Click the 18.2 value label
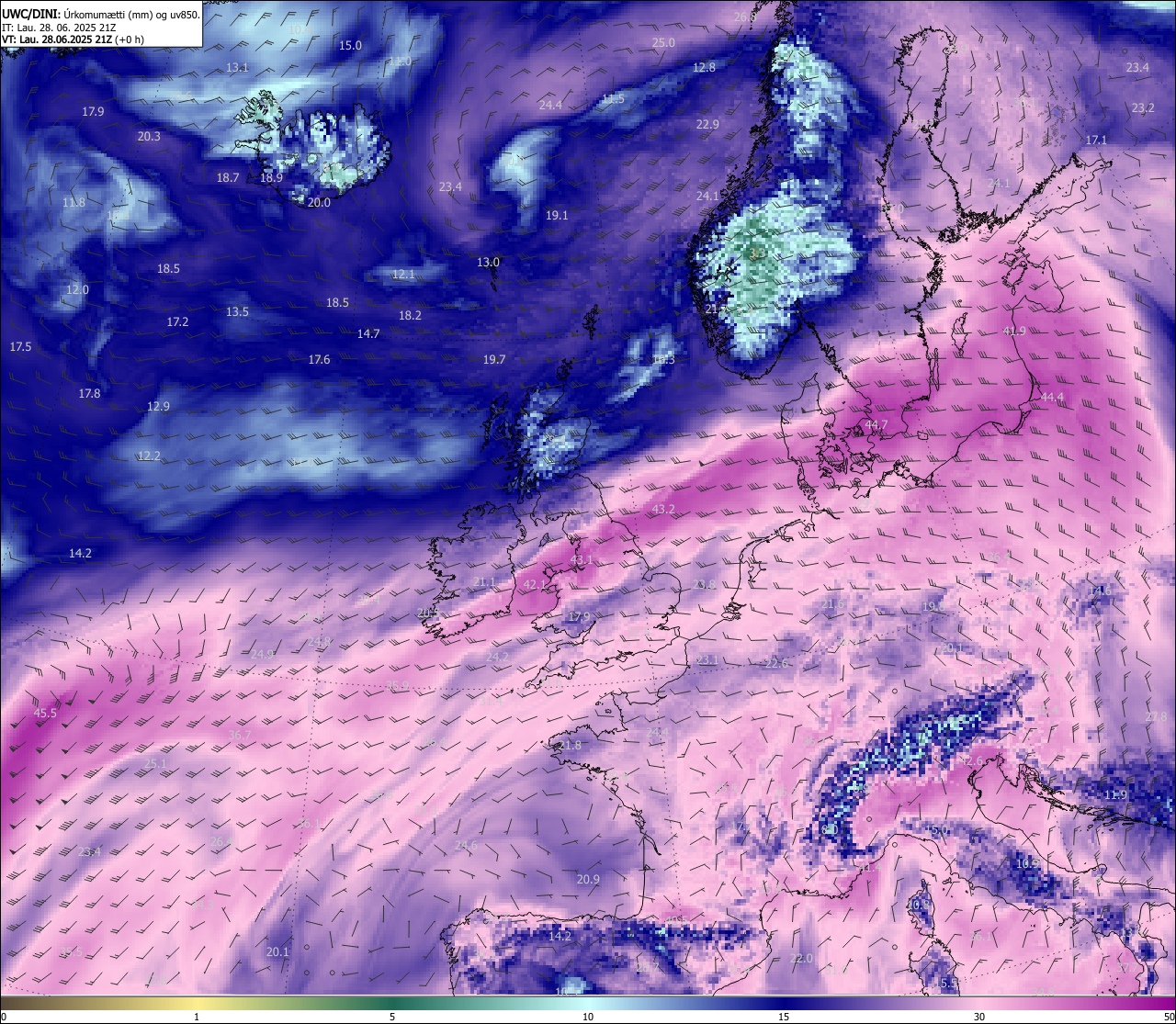This screenshot has height=1024, width=1176. (410, 315)
